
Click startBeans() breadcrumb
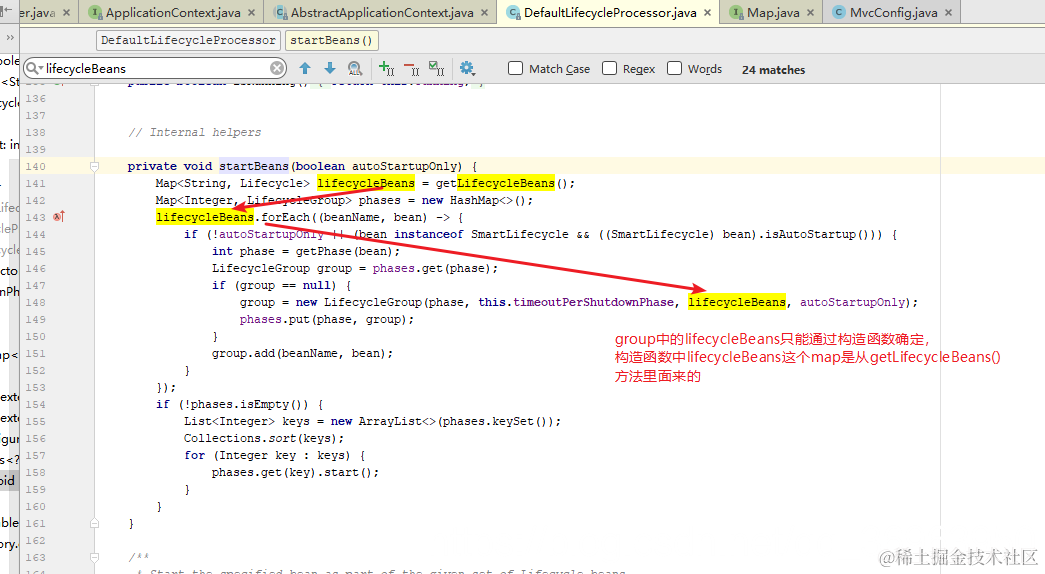(331, 41)
